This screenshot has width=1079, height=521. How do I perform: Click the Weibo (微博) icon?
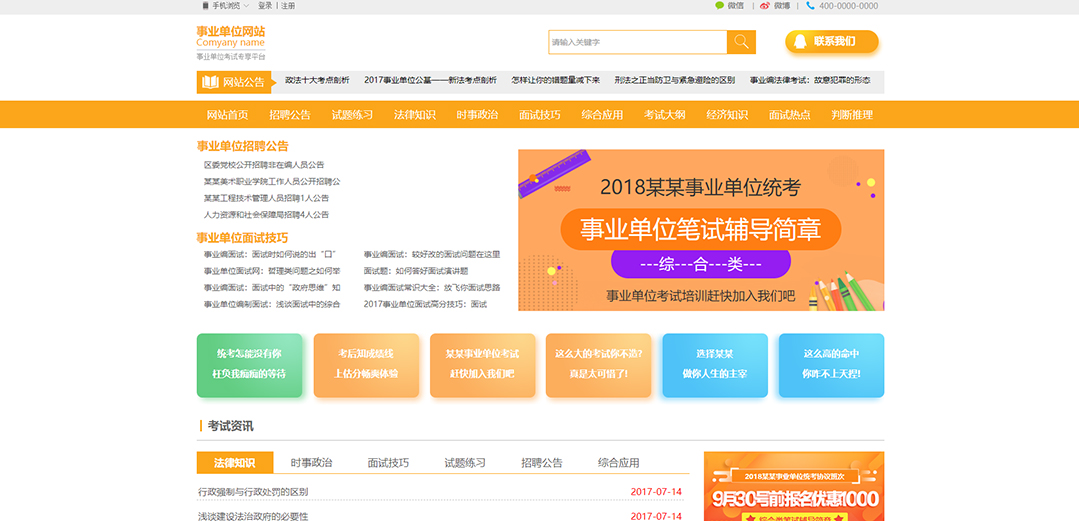tap(765, 6)
